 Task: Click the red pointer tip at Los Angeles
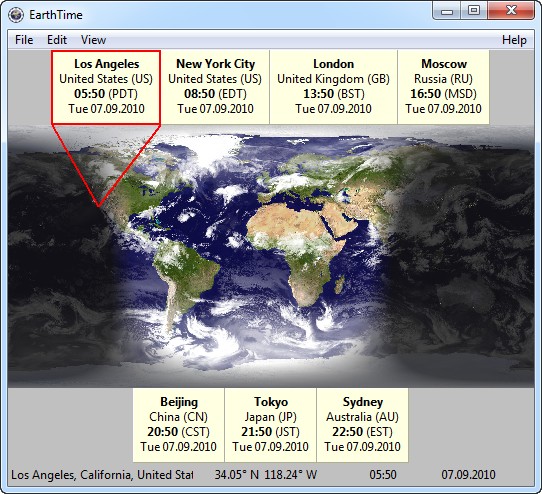coord(99,206)
